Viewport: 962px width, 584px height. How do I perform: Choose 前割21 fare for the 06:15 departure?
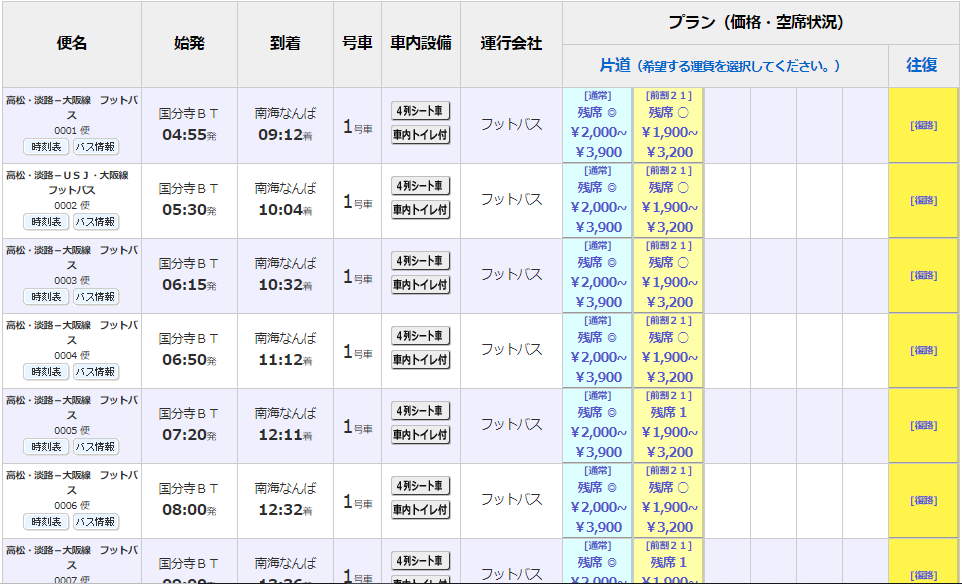[x=668, y=275]
